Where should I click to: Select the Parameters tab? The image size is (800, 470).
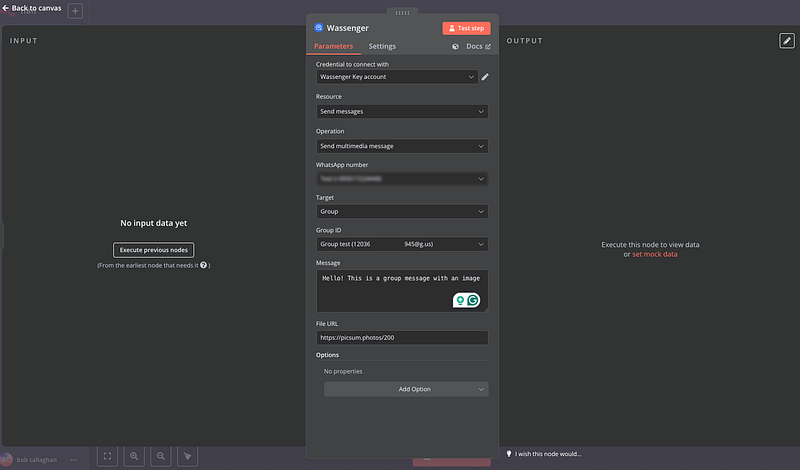click(333, 47)
